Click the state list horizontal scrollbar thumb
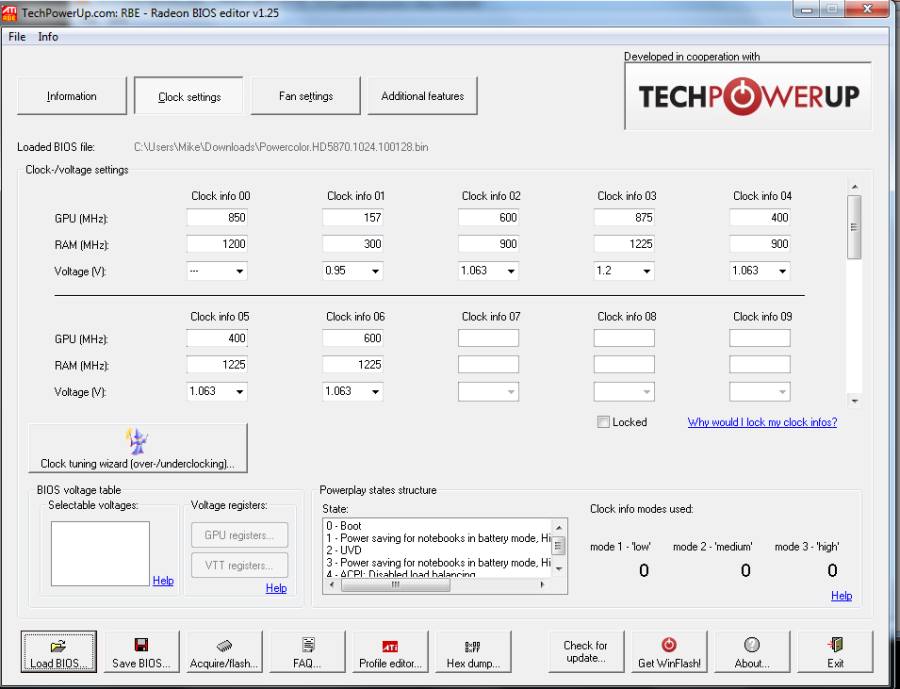Screen dimensions: 900x689 395,585
